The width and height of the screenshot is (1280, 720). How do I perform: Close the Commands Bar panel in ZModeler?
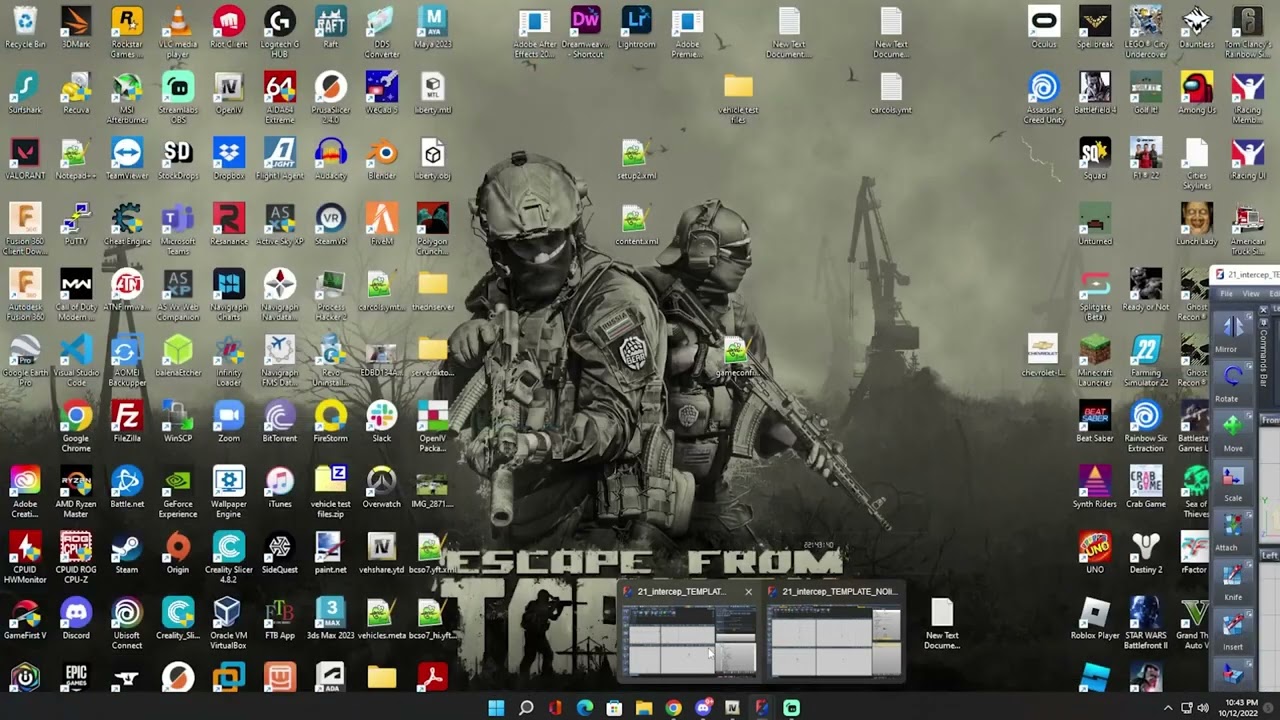[x=1263, y=310]
